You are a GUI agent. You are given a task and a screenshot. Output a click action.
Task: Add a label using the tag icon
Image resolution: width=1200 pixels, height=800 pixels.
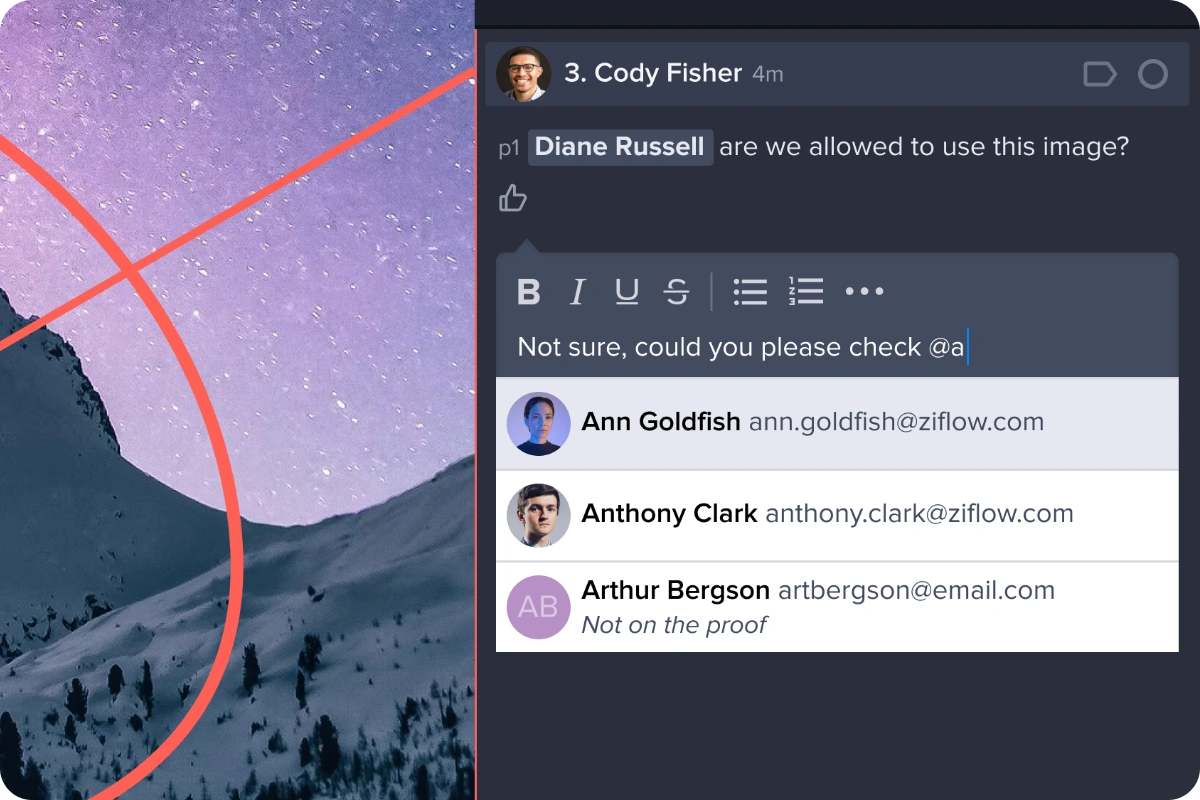(x=1100, y=75)
